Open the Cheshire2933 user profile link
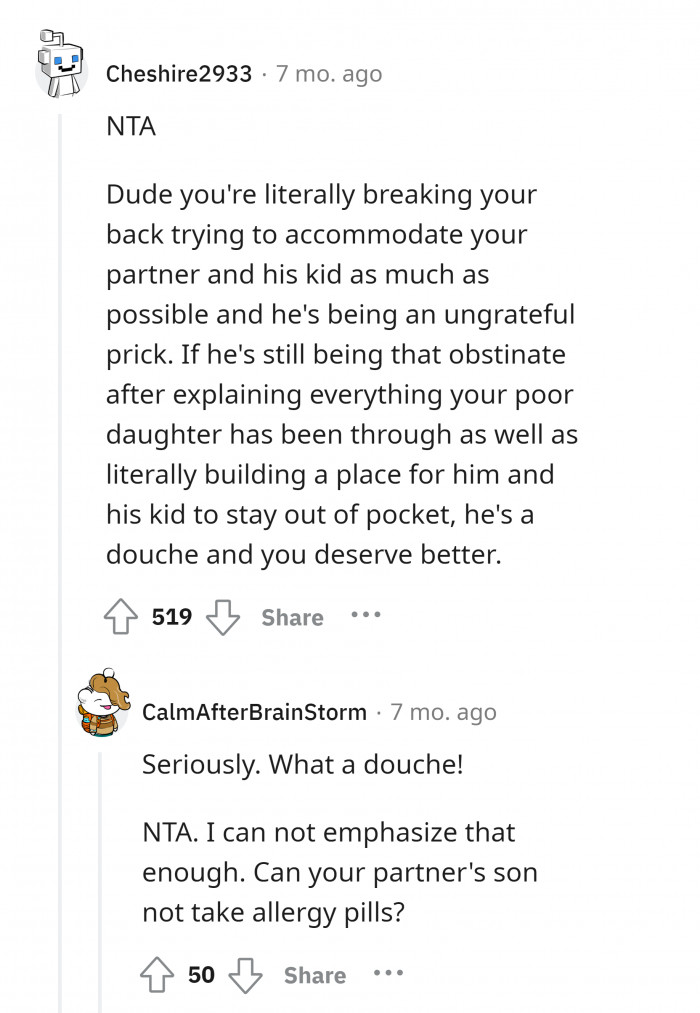Image resolution: width=700 pixels, height=1013 pixels. pyautogui.click(x=179, y=74)
